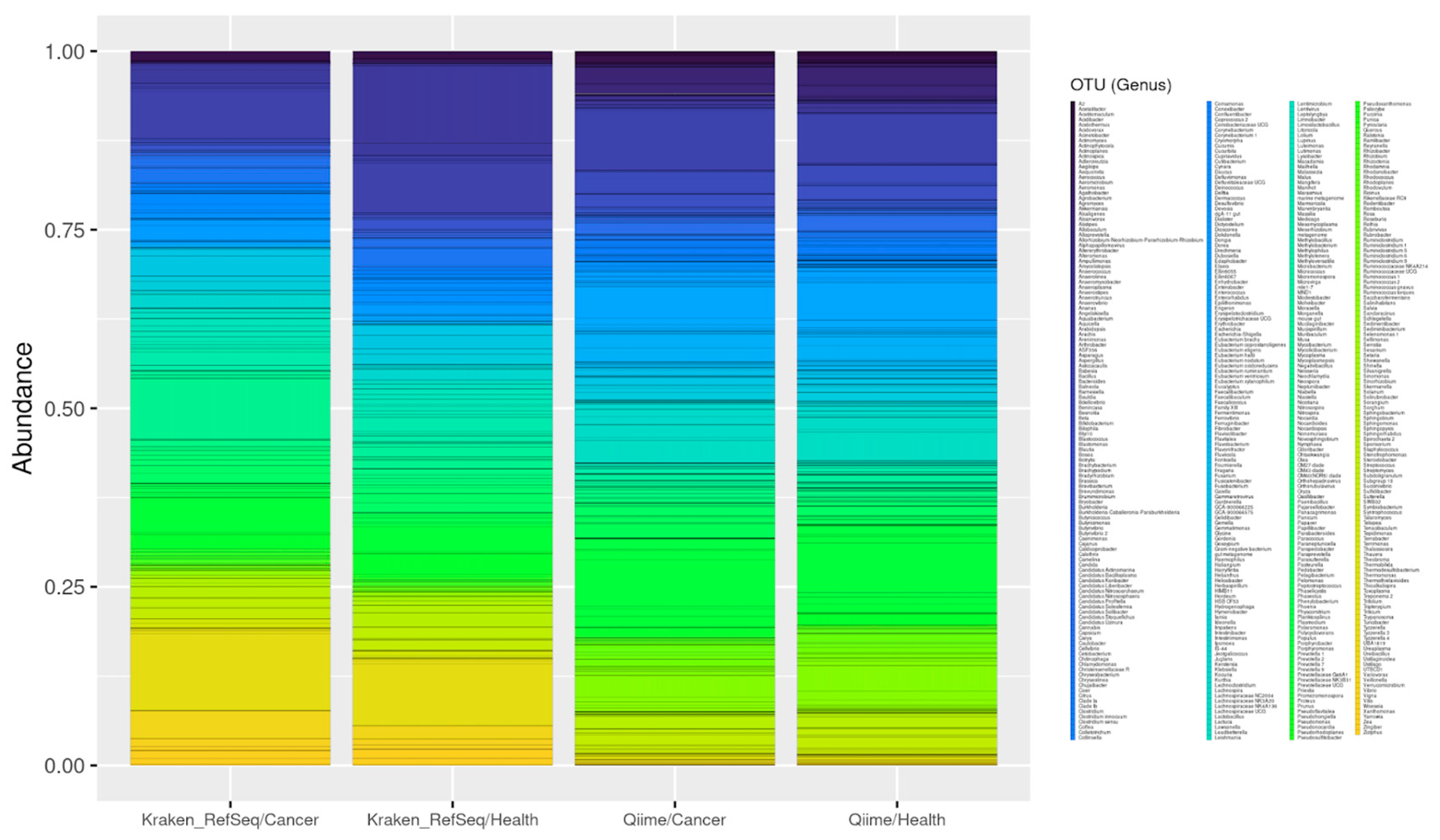Screen dimensions: 1440x840
Task: Click the OTU (Genus) legend title
Action: (1121, 85)
